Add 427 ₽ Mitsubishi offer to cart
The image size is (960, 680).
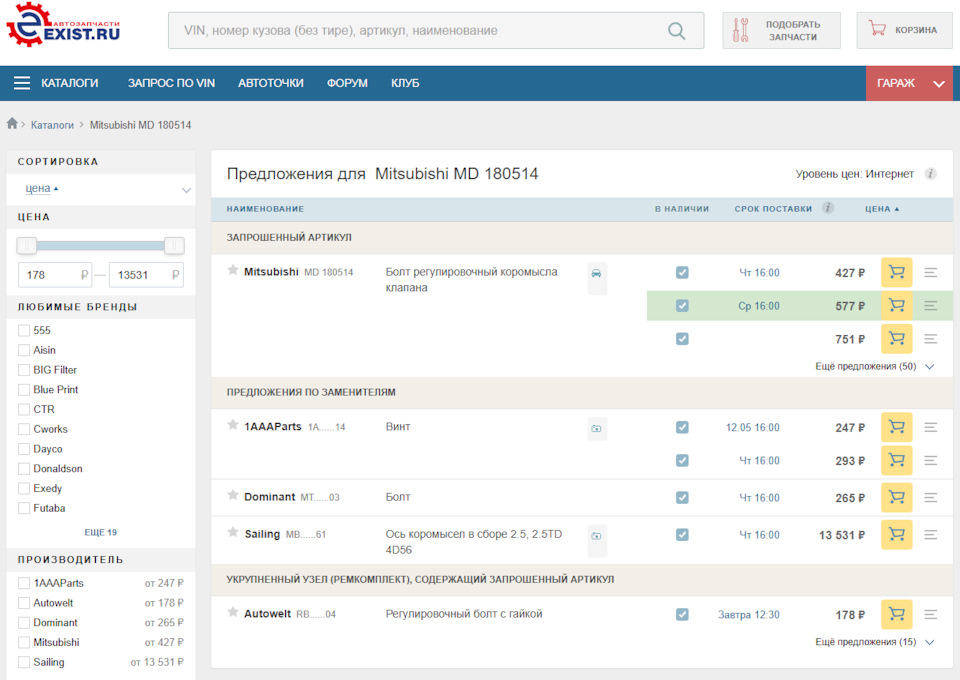tap(896, 272)
